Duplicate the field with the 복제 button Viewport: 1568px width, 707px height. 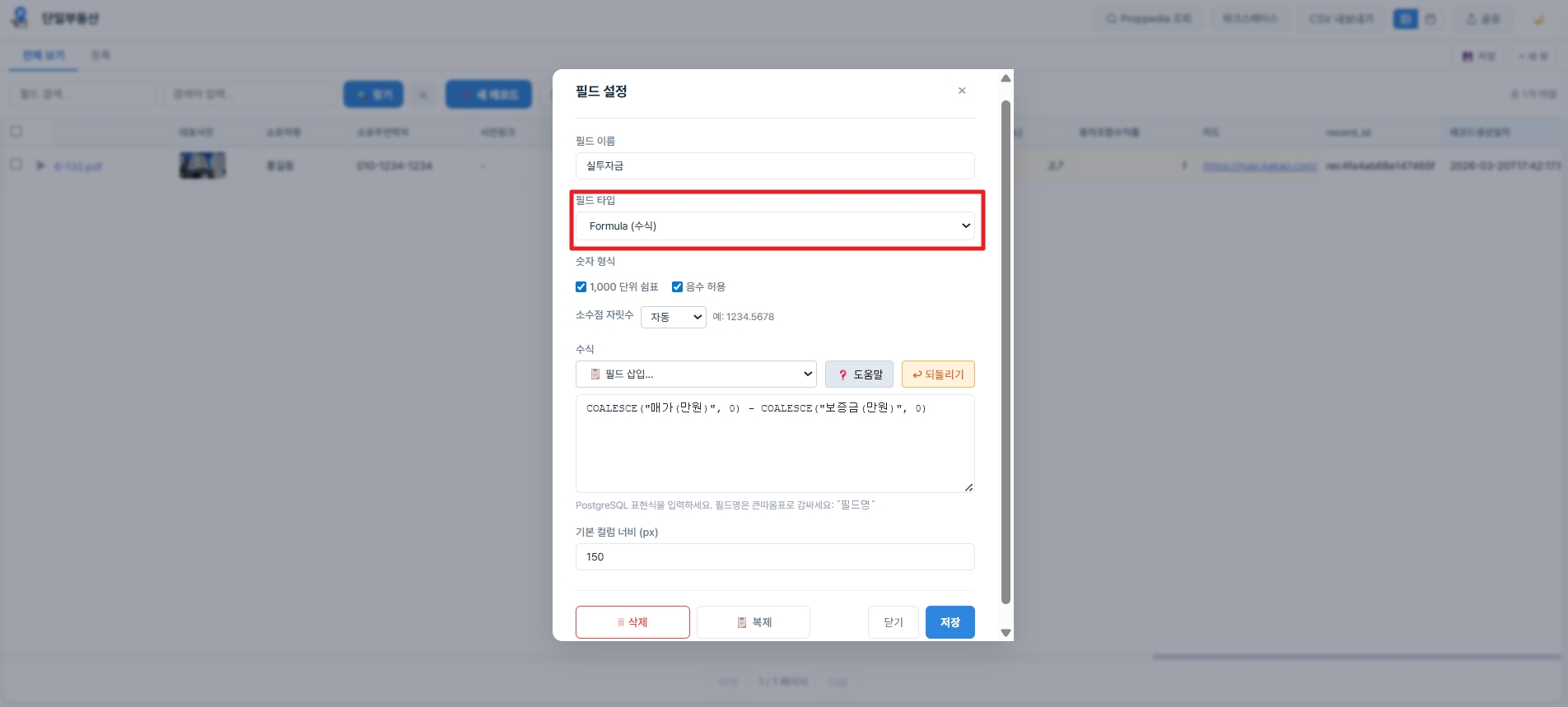point(754,622)
